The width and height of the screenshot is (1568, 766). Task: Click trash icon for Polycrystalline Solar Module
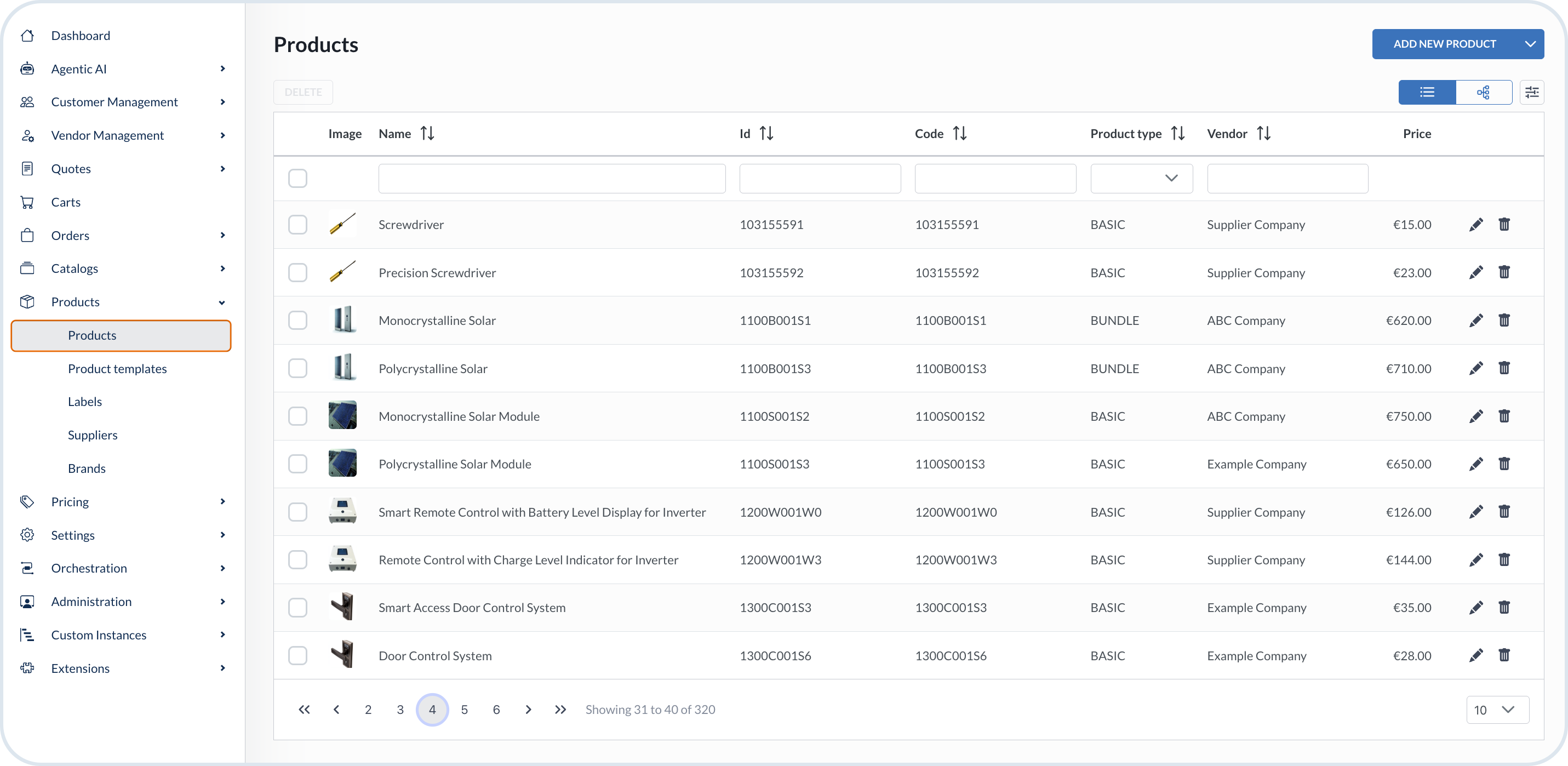(x=1504, y=464)
